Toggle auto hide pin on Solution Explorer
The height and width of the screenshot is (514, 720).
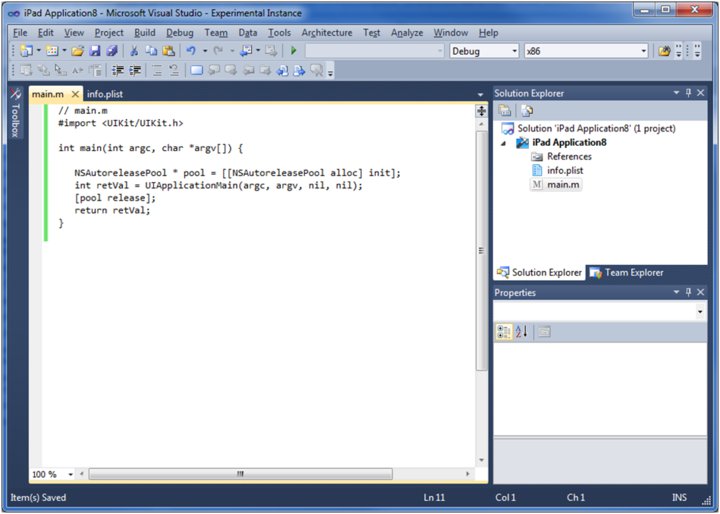click(688, 93)
